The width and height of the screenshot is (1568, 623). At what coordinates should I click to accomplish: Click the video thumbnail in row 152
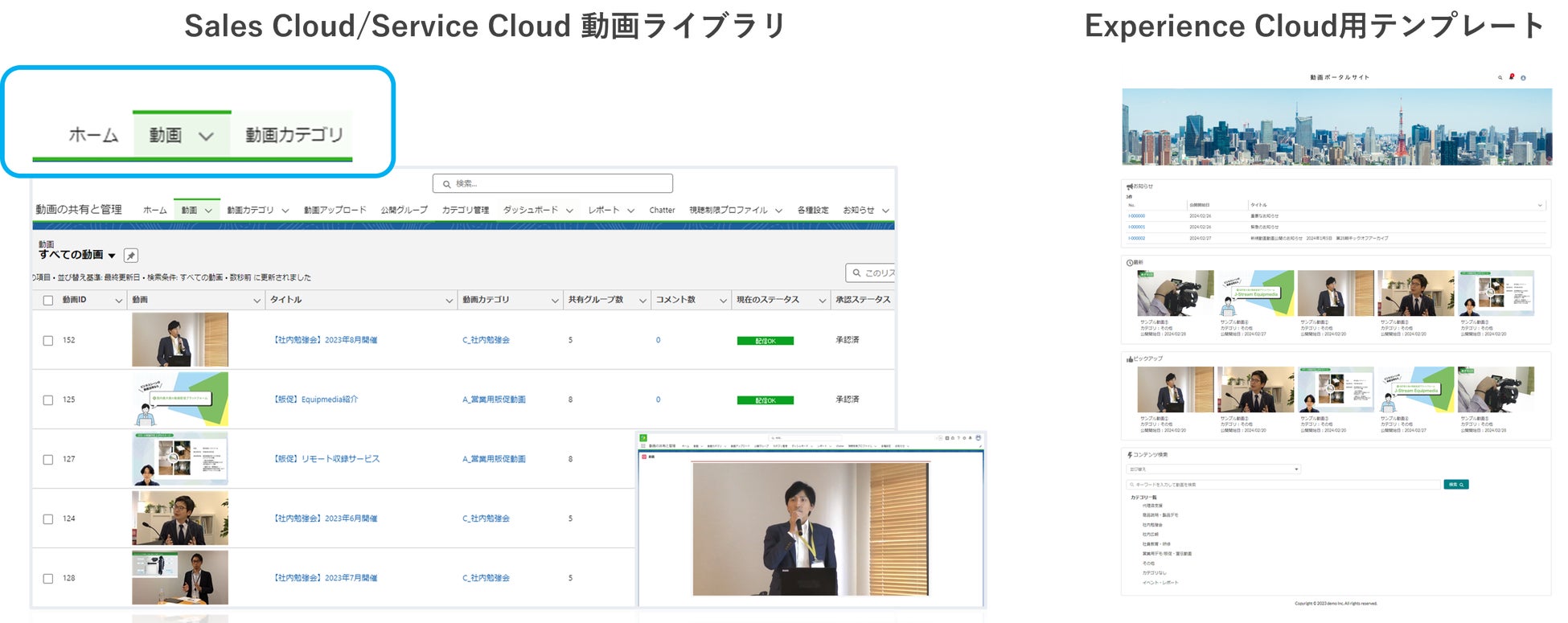180,340
